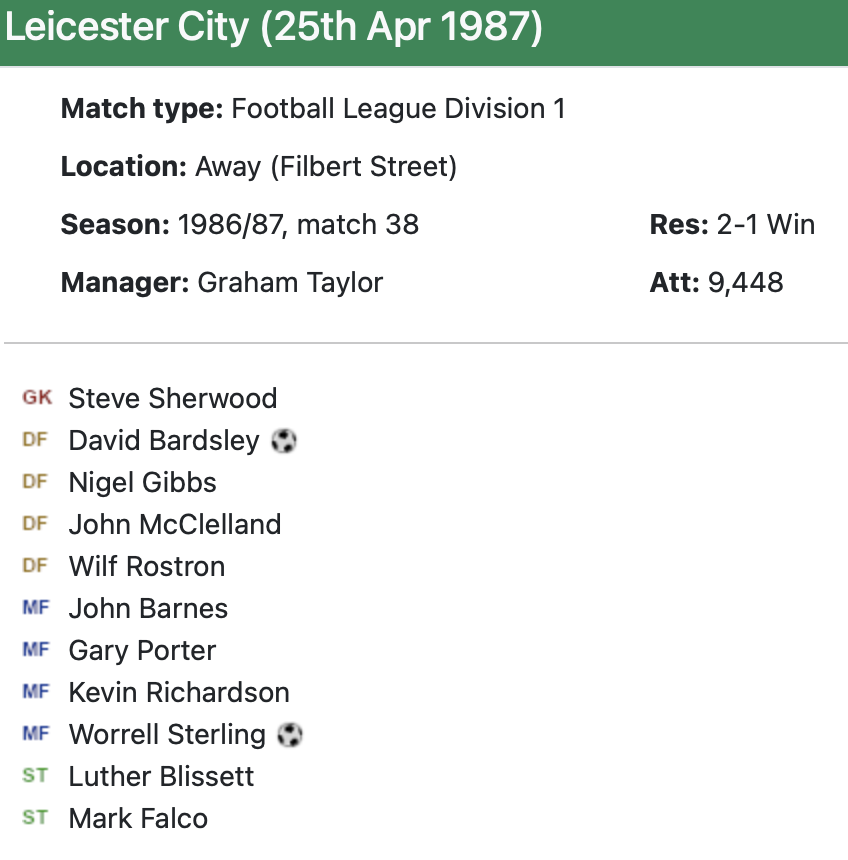Open John McClelland's player link
848x860 pixels.
click(x=174, y=524)
